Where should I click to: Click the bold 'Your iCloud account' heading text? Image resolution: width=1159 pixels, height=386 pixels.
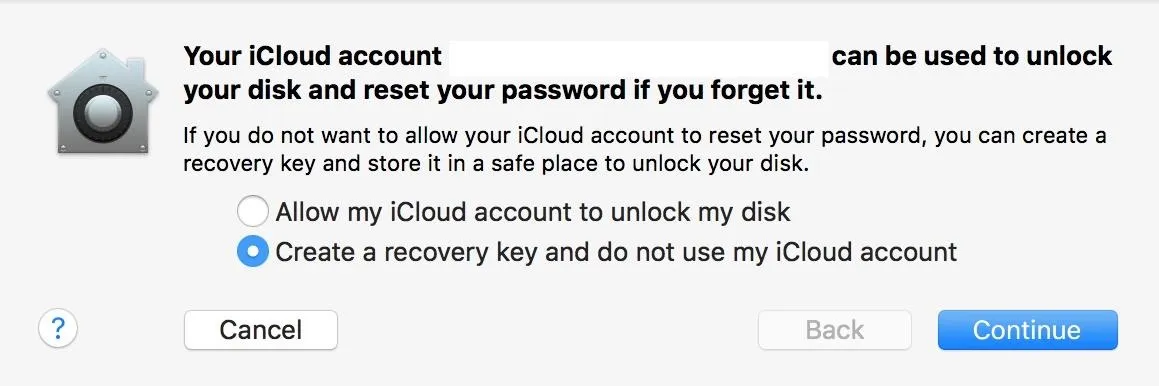pyautogui.click(x=313, y=57)
